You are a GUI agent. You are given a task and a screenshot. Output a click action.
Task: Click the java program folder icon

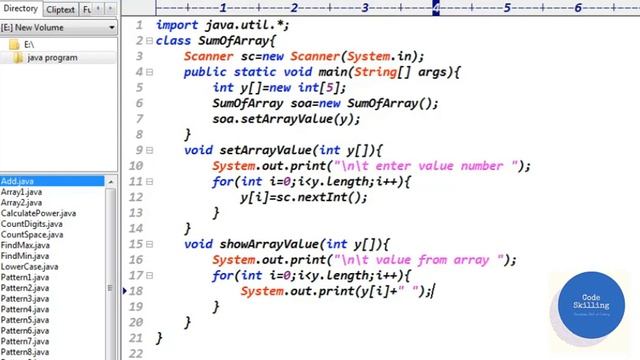[18, 58]
